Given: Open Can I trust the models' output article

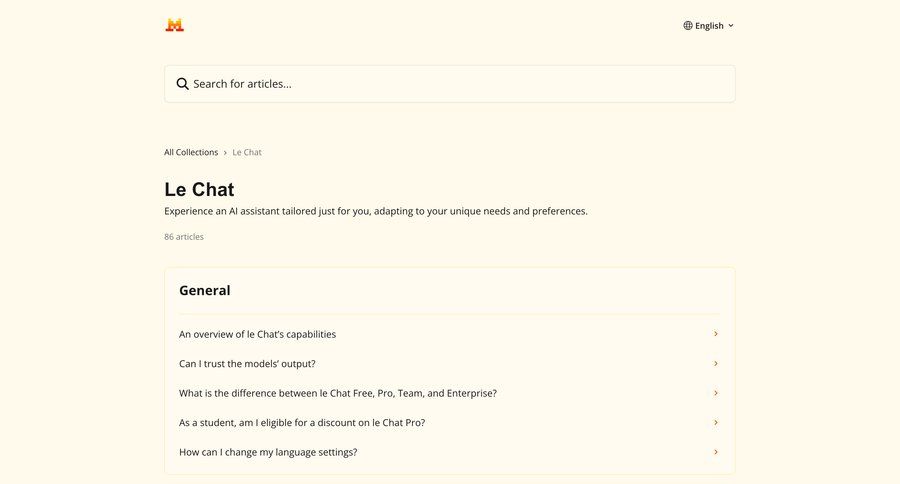Looking at the screenshot, I should point(247,364).
